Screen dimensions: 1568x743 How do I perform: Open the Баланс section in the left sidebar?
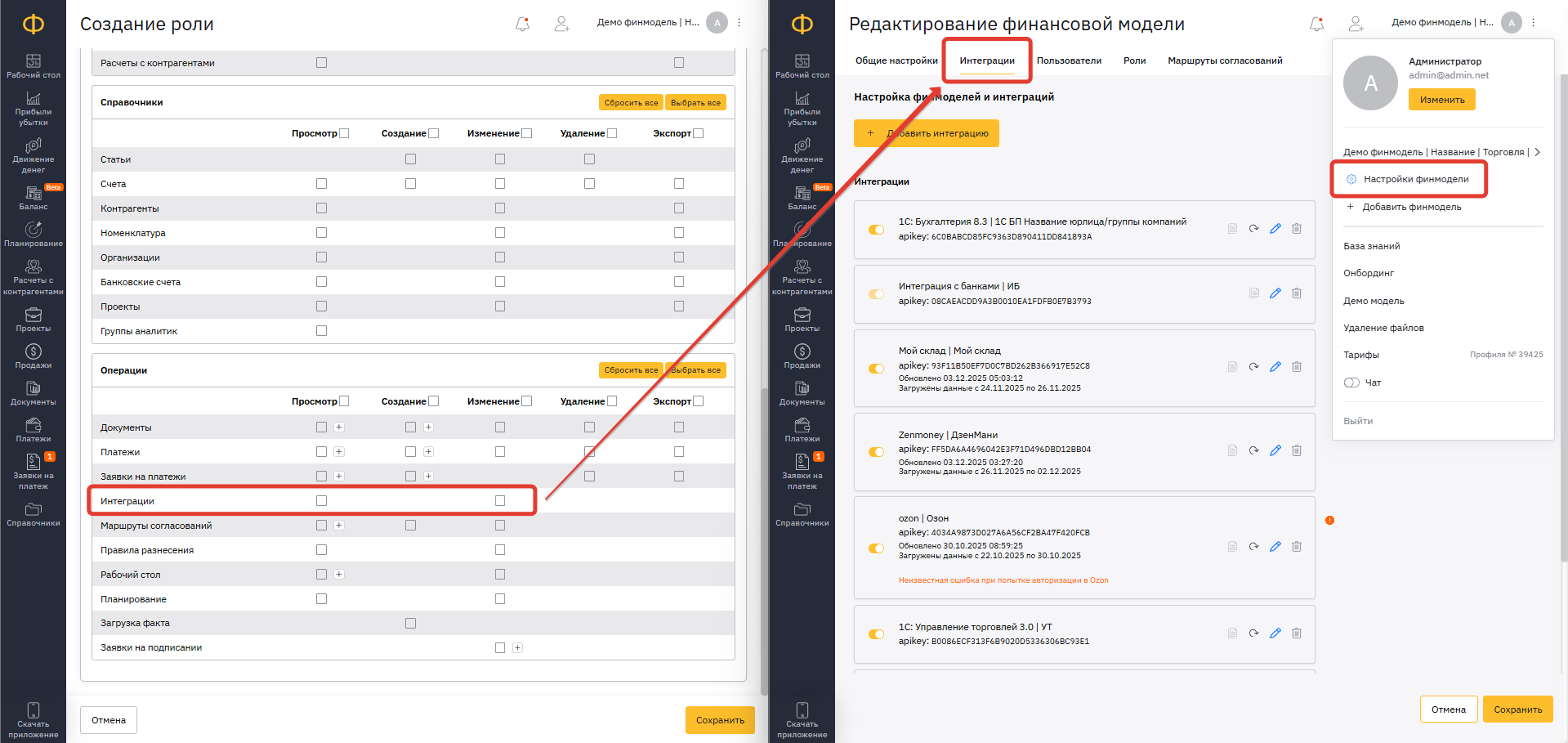coord(34,198)
